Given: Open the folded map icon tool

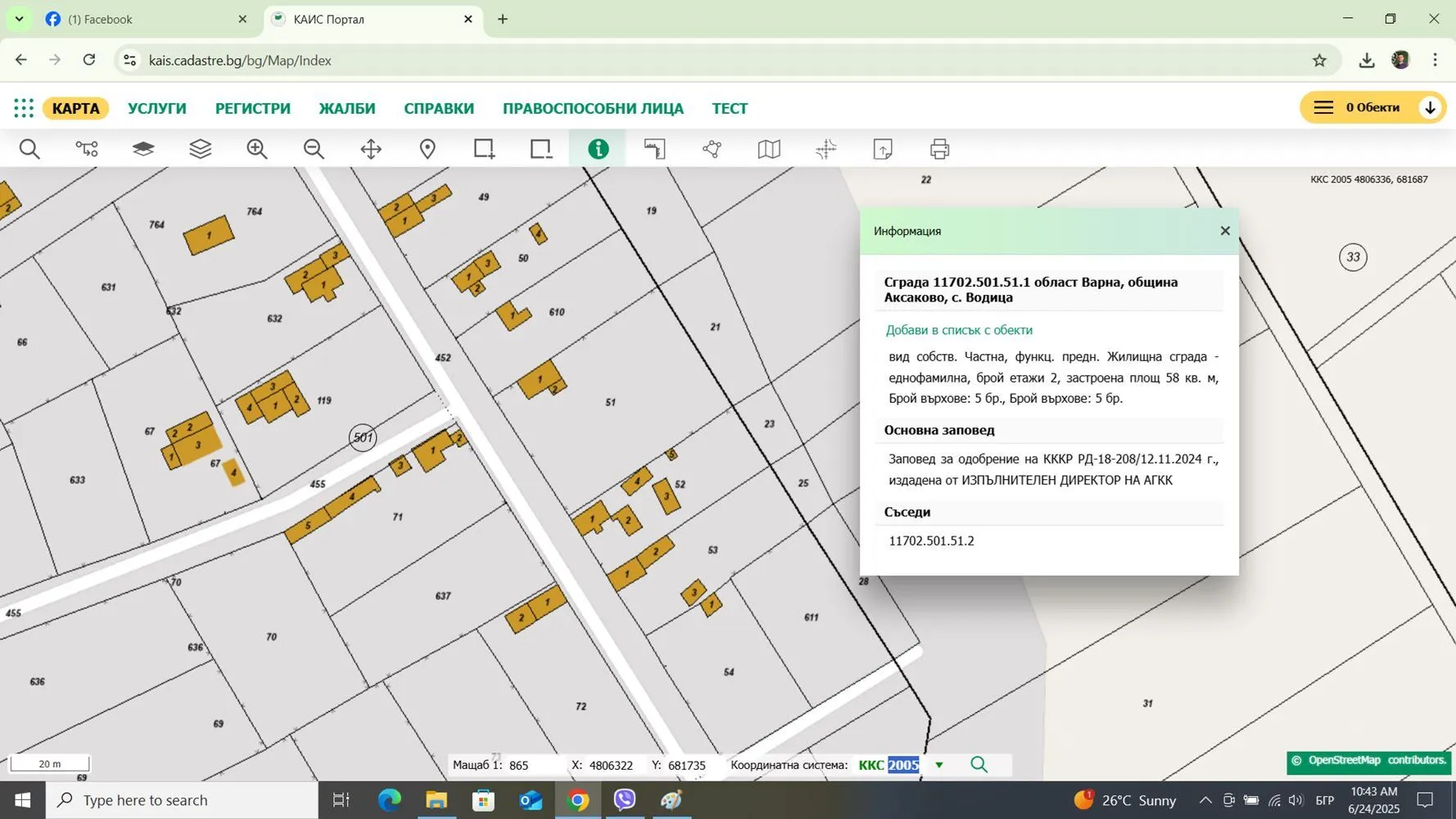Looking at the screenshot, I should (x=769, y=149).
